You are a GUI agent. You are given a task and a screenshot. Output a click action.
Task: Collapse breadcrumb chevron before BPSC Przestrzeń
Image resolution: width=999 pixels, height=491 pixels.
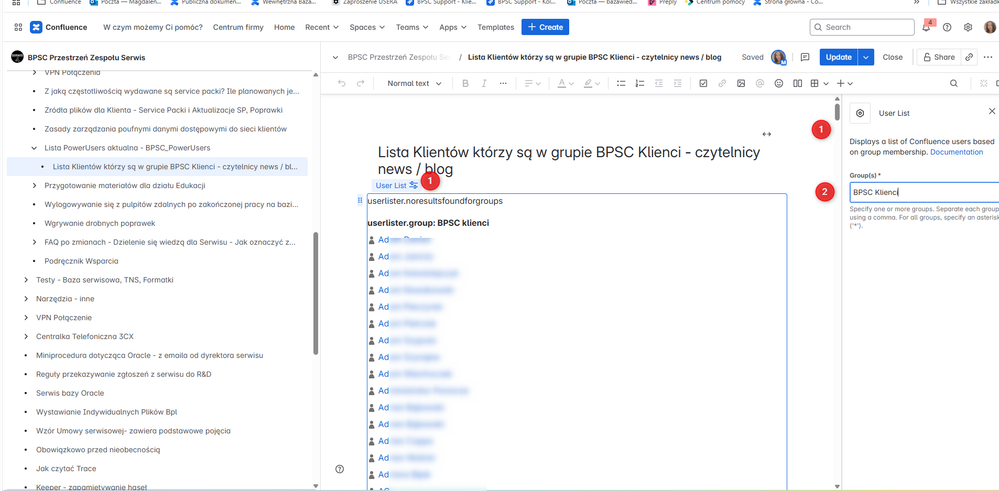[x=335, y=57]
